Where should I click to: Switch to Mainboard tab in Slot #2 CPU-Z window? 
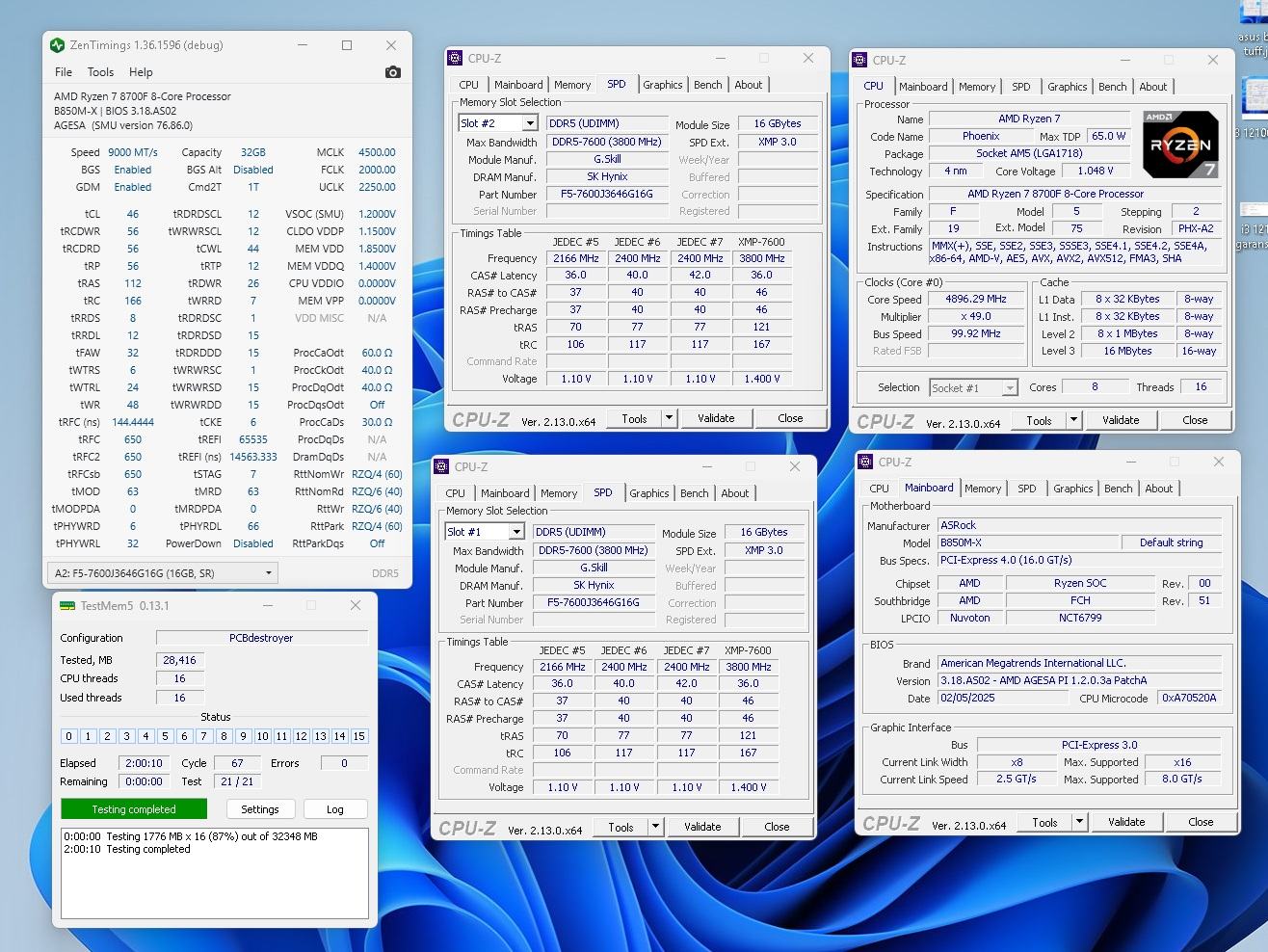[x=518, y=85]
